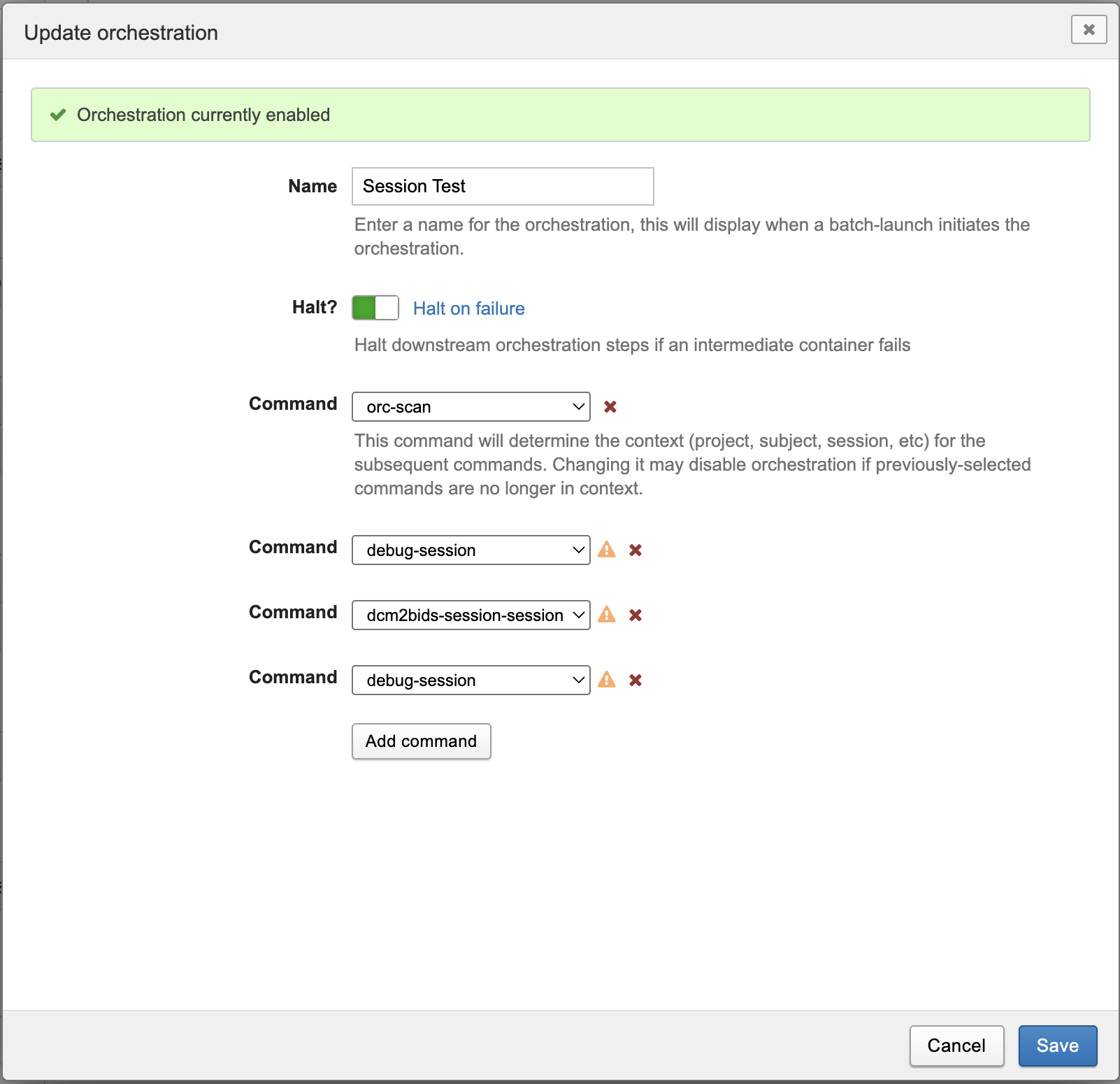
Task: Save the orchestration changes
Action: click(x=1057, y=1046)
